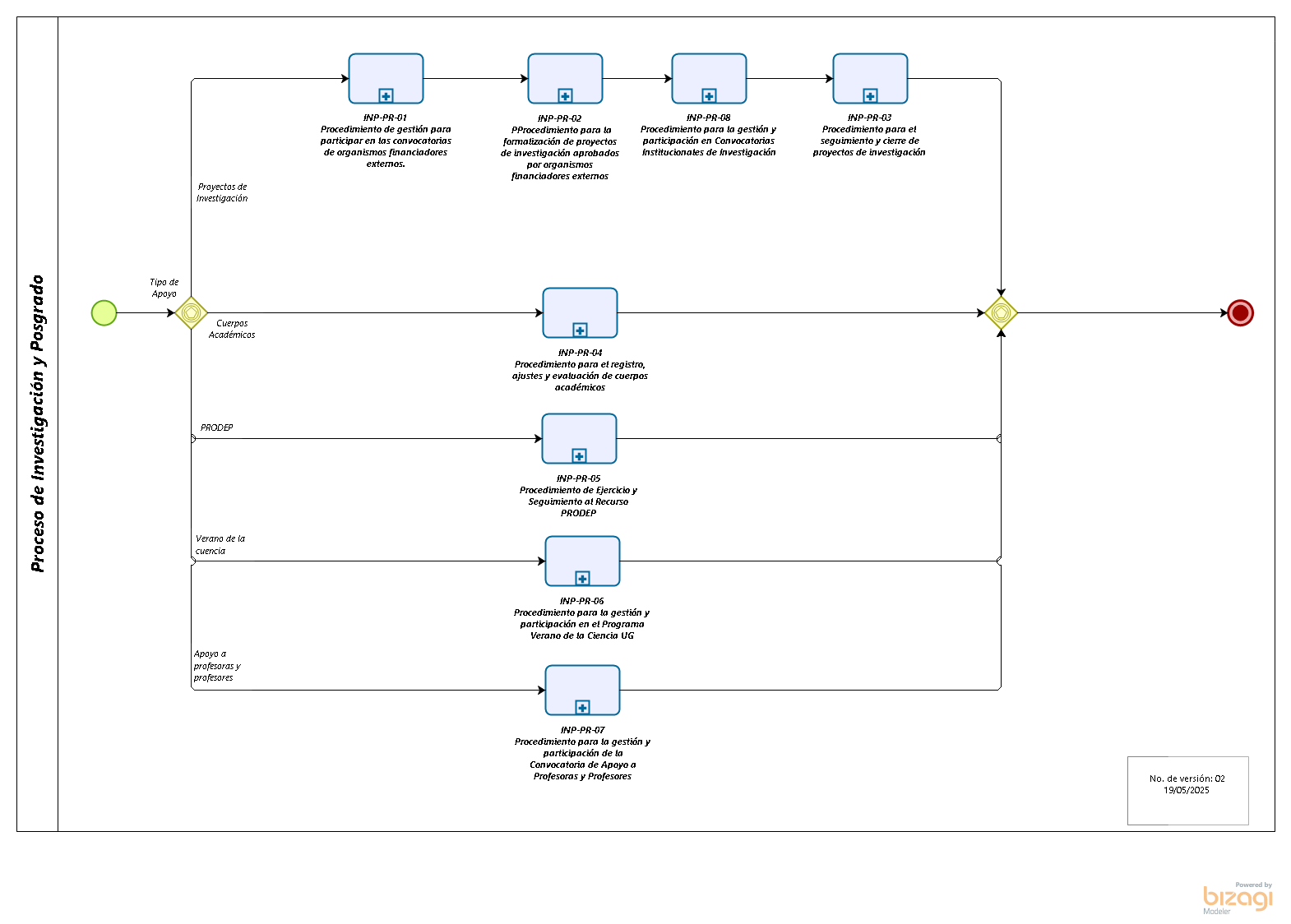This screenshot has height=924, width=1291.
Task: Select the converging gateway before the end event
Action: click(x=1001, y=313)
